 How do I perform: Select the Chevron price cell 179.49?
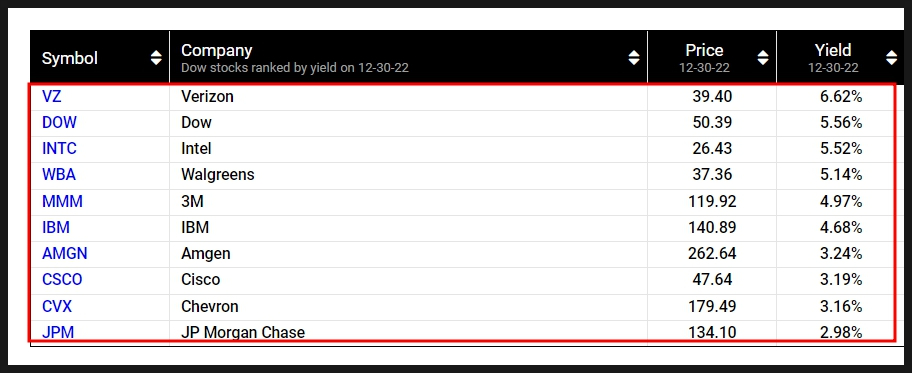point(712,306)
